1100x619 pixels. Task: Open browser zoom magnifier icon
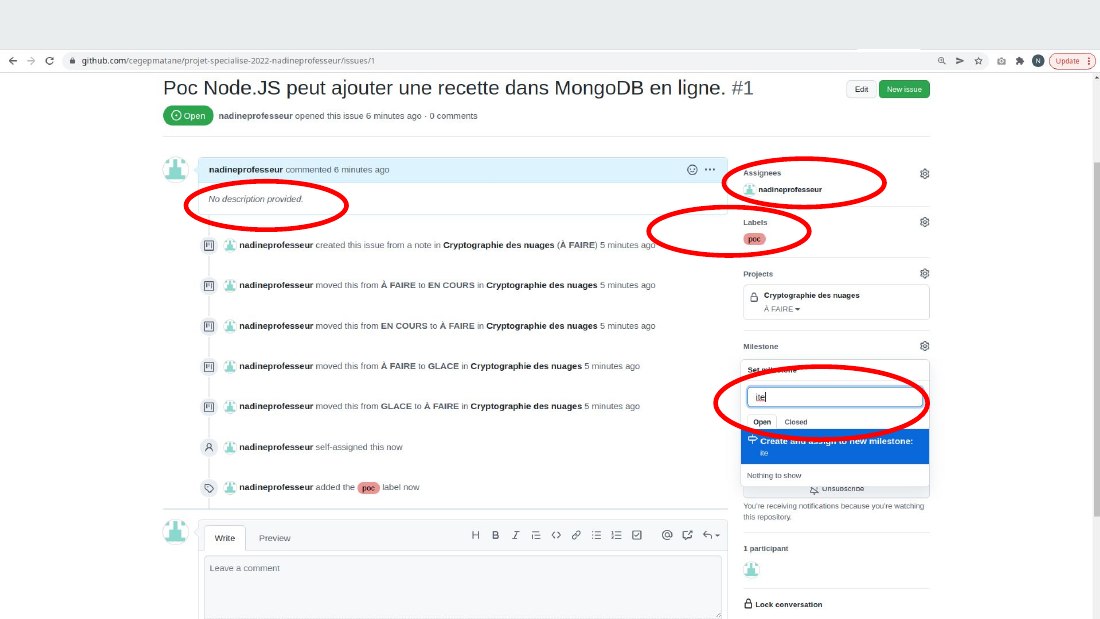tap(941, 61)
